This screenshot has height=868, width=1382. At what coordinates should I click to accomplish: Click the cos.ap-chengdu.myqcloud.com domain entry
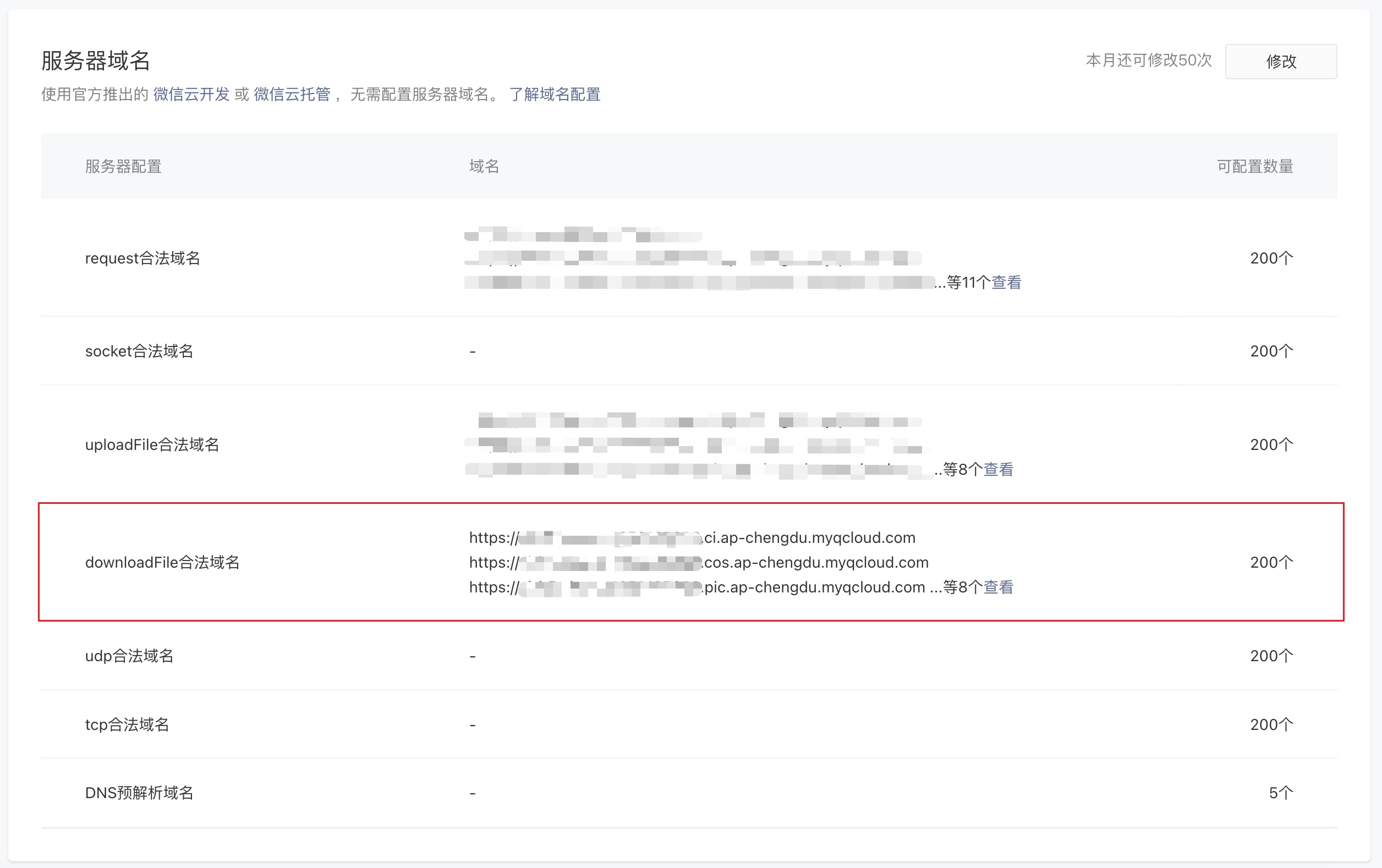point(699,562)
